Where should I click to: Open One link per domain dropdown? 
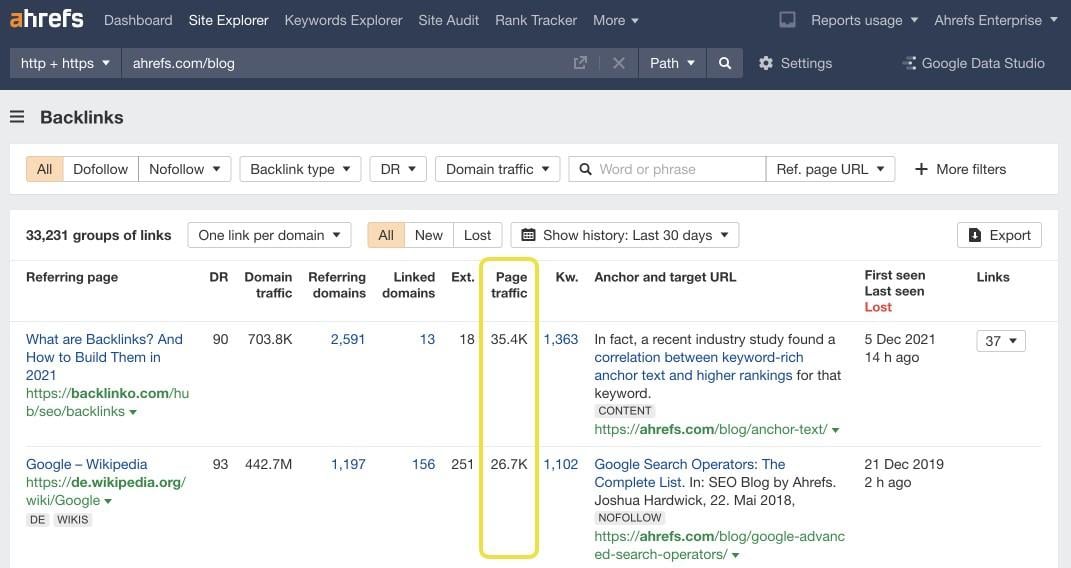[x=269, y=235]
